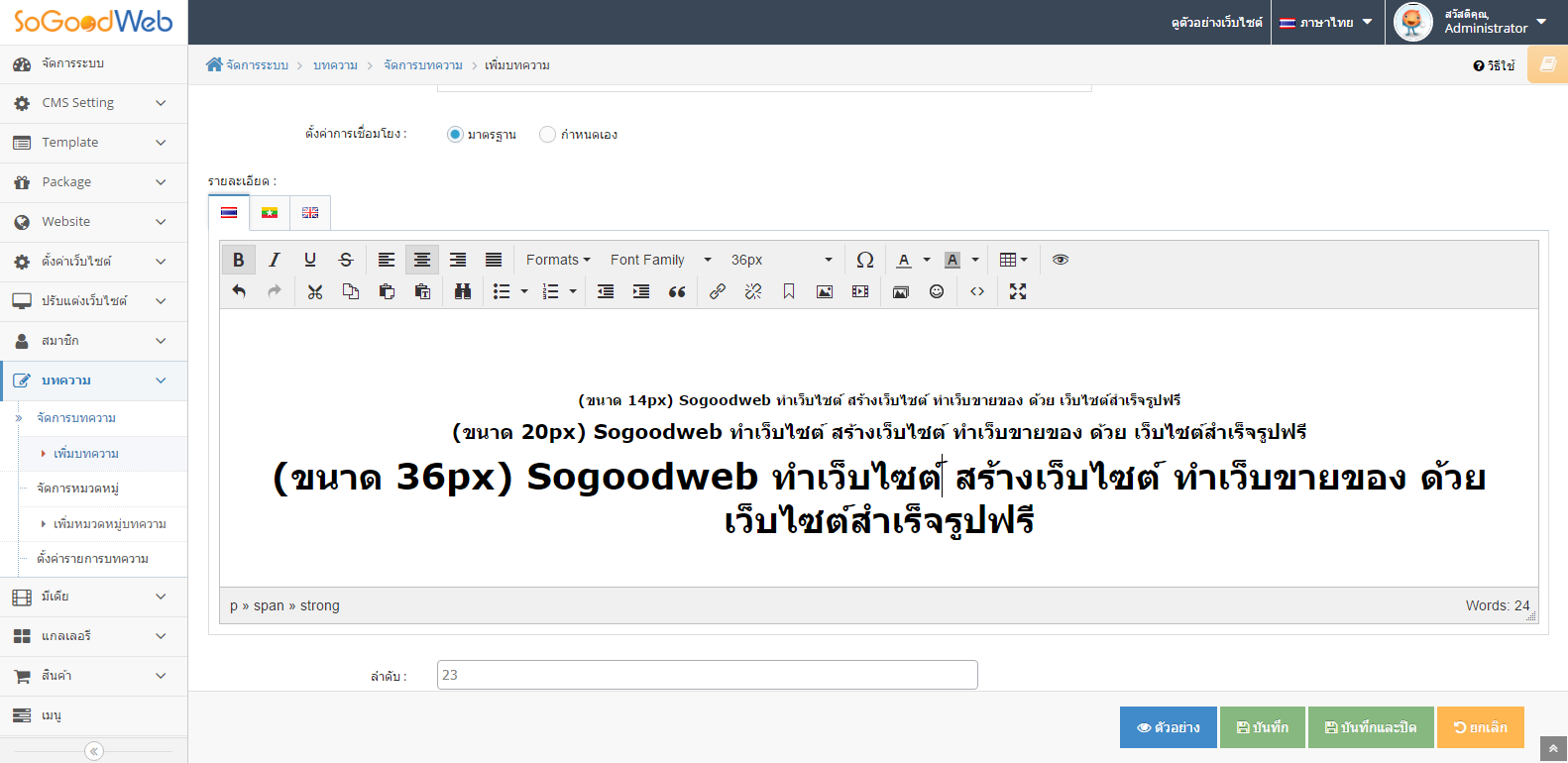This screenshot has width=1568, height=763.
Task: Decrease indent
Action: [606, 291]
